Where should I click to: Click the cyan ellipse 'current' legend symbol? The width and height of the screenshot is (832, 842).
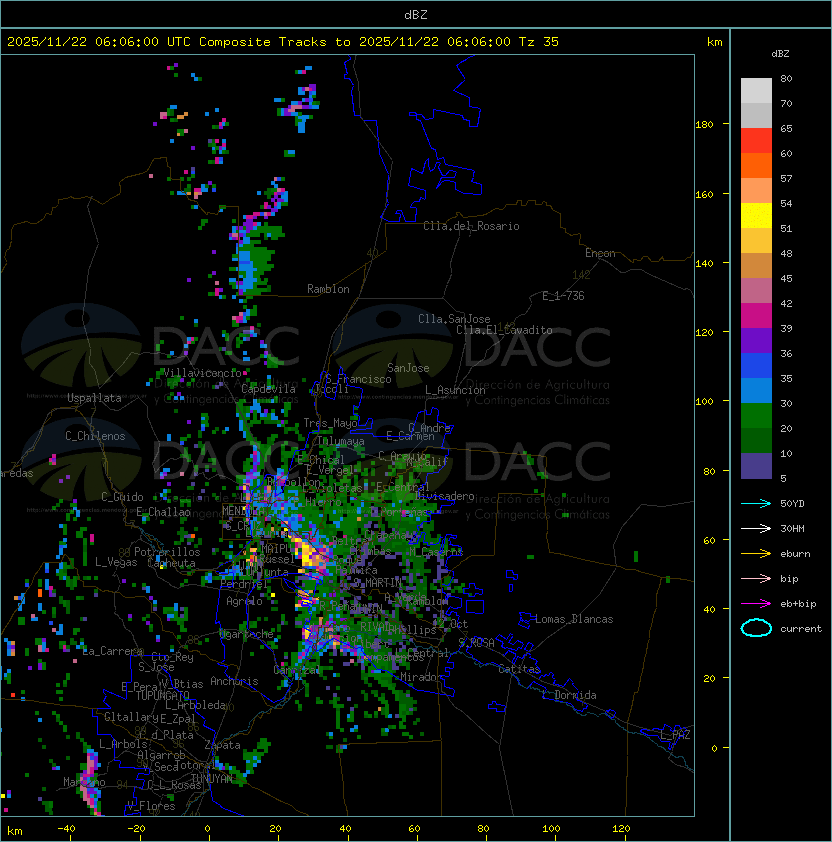[756, 628]
